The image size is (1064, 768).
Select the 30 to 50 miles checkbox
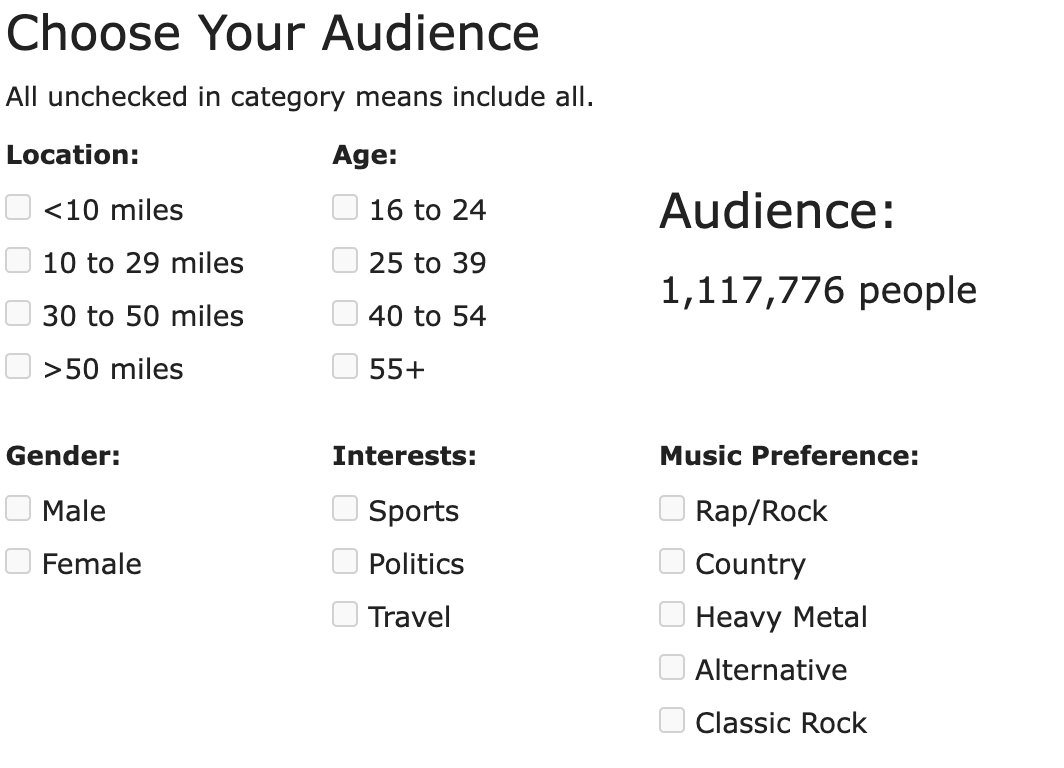coord(18,313)
